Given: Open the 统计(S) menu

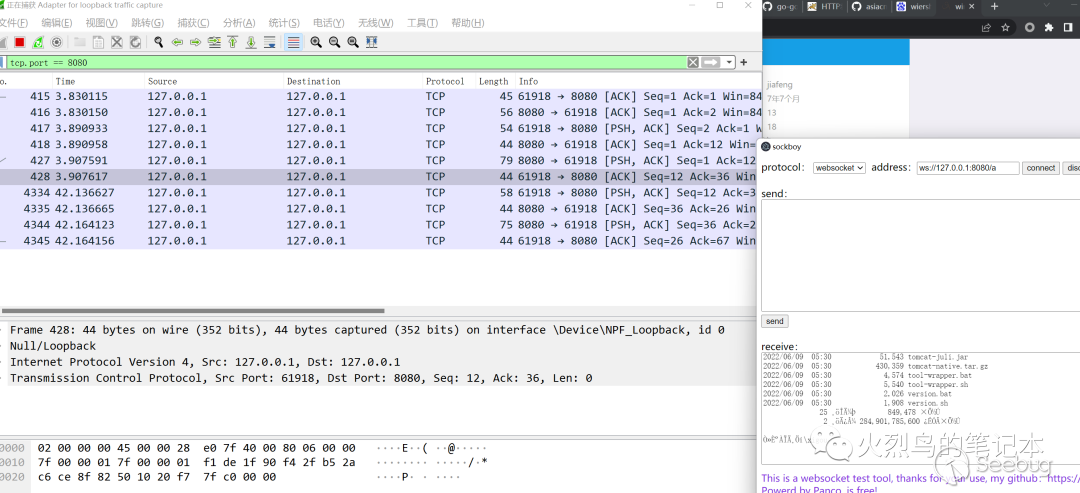Looking at the screenshot, I should [284, 23].
